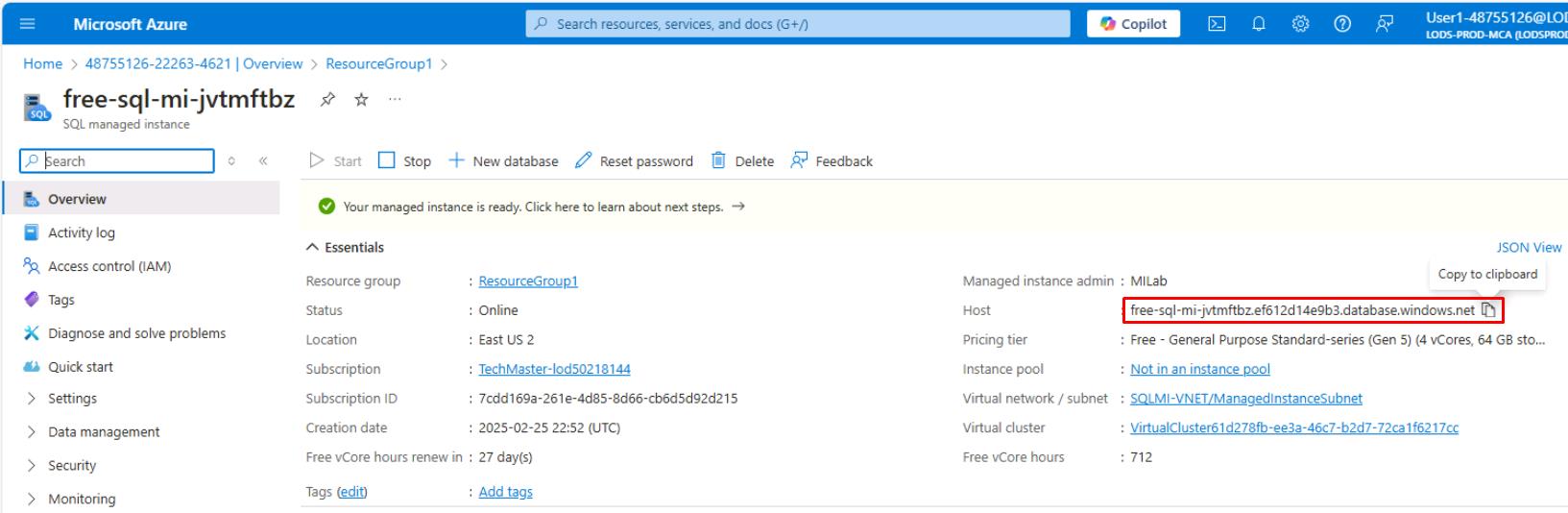Focus the global search resources box
This screenshot has width=1568, height=513.
tap(798, 24)
